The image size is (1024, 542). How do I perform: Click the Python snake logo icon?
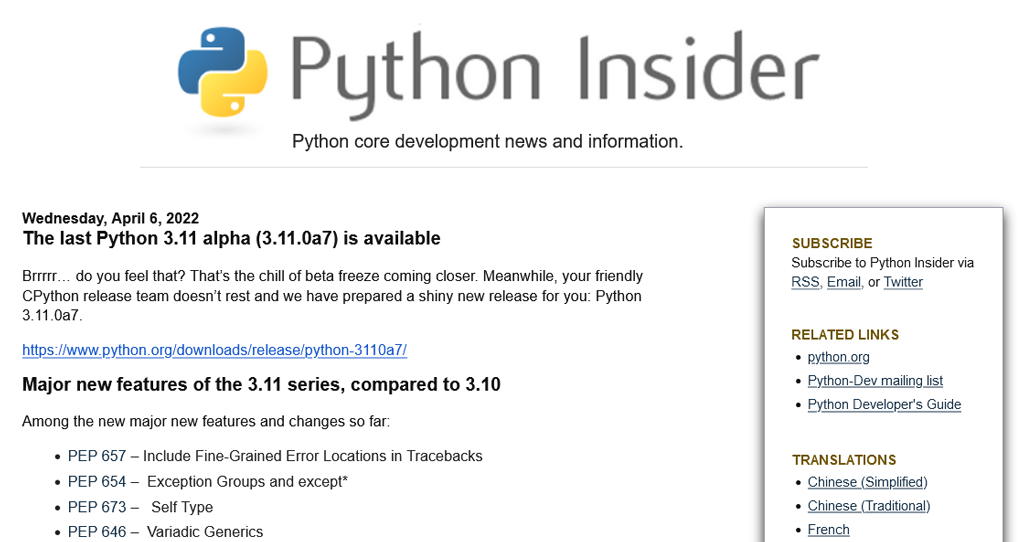click(x=223, y=72)
